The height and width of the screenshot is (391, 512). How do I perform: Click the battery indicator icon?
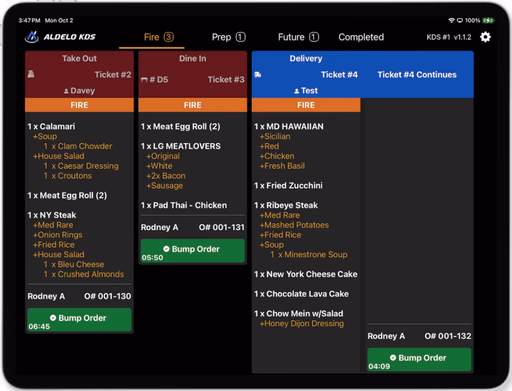[488, 20]
